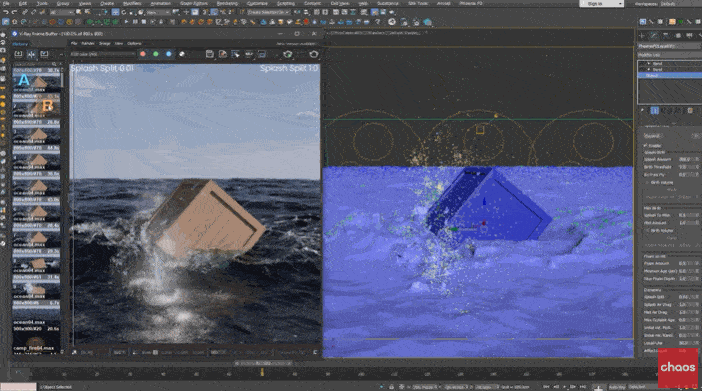Toggle Birth Volume checkbox under Birth Threshold
702x391 pixels.
pyautogui.click(x=646, y=183)
